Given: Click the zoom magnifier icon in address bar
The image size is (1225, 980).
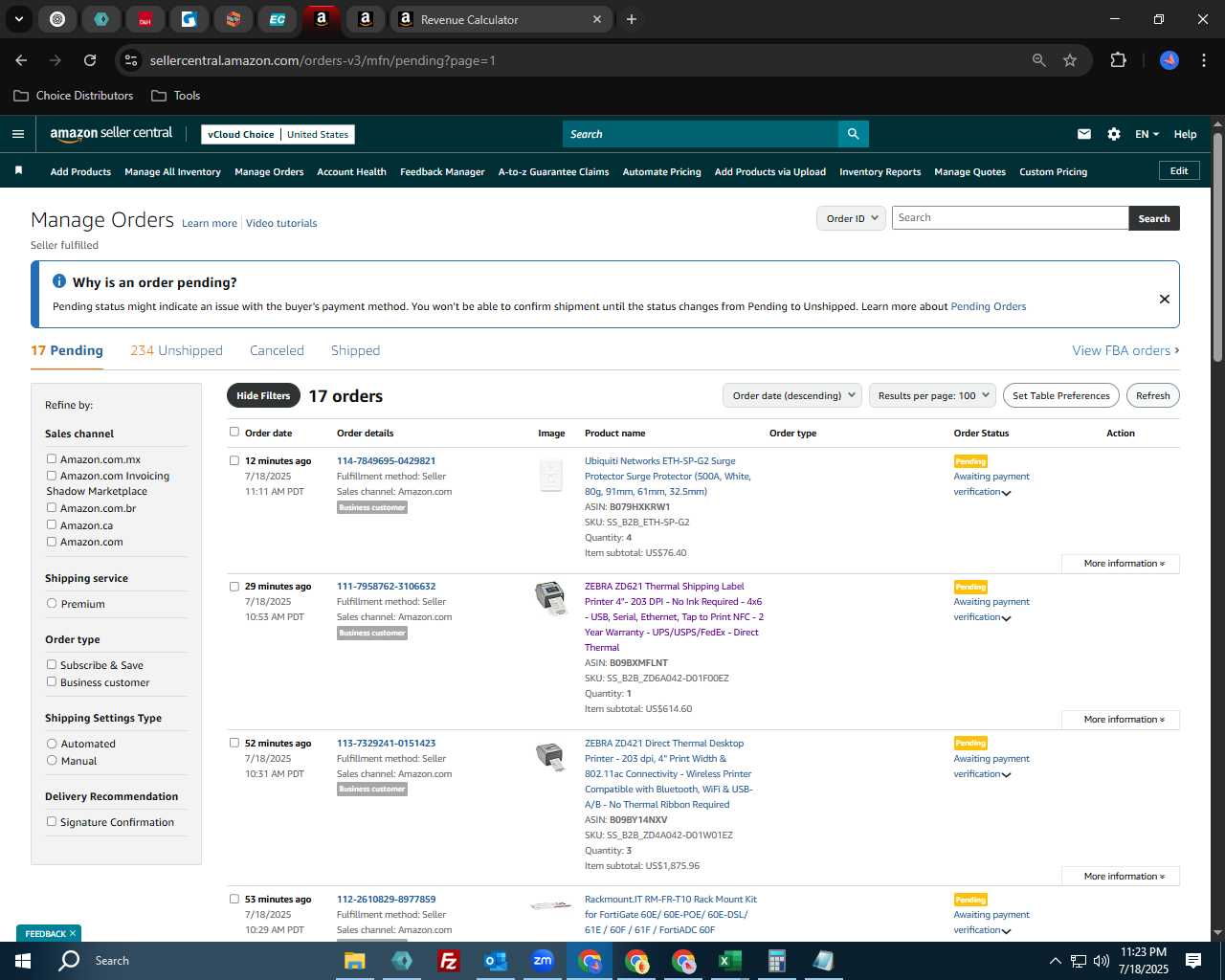Looking at the screenshot, I should [1039, 60].
